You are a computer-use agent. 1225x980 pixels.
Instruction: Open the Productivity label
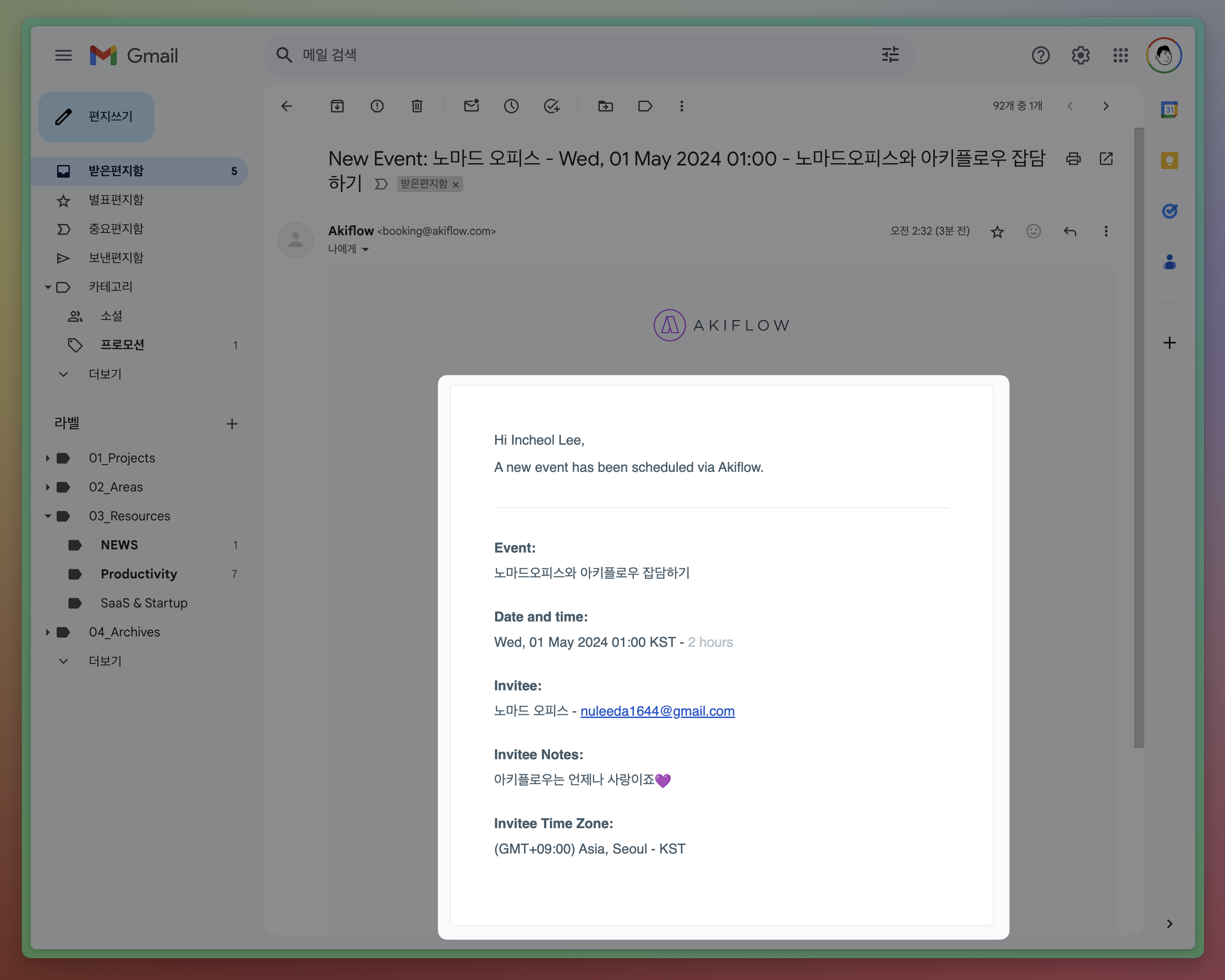[139, 574]
